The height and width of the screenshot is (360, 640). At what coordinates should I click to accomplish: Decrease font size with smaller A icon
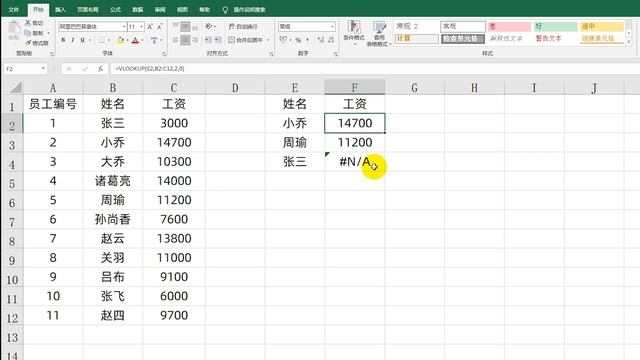click(x=160, y=27)
